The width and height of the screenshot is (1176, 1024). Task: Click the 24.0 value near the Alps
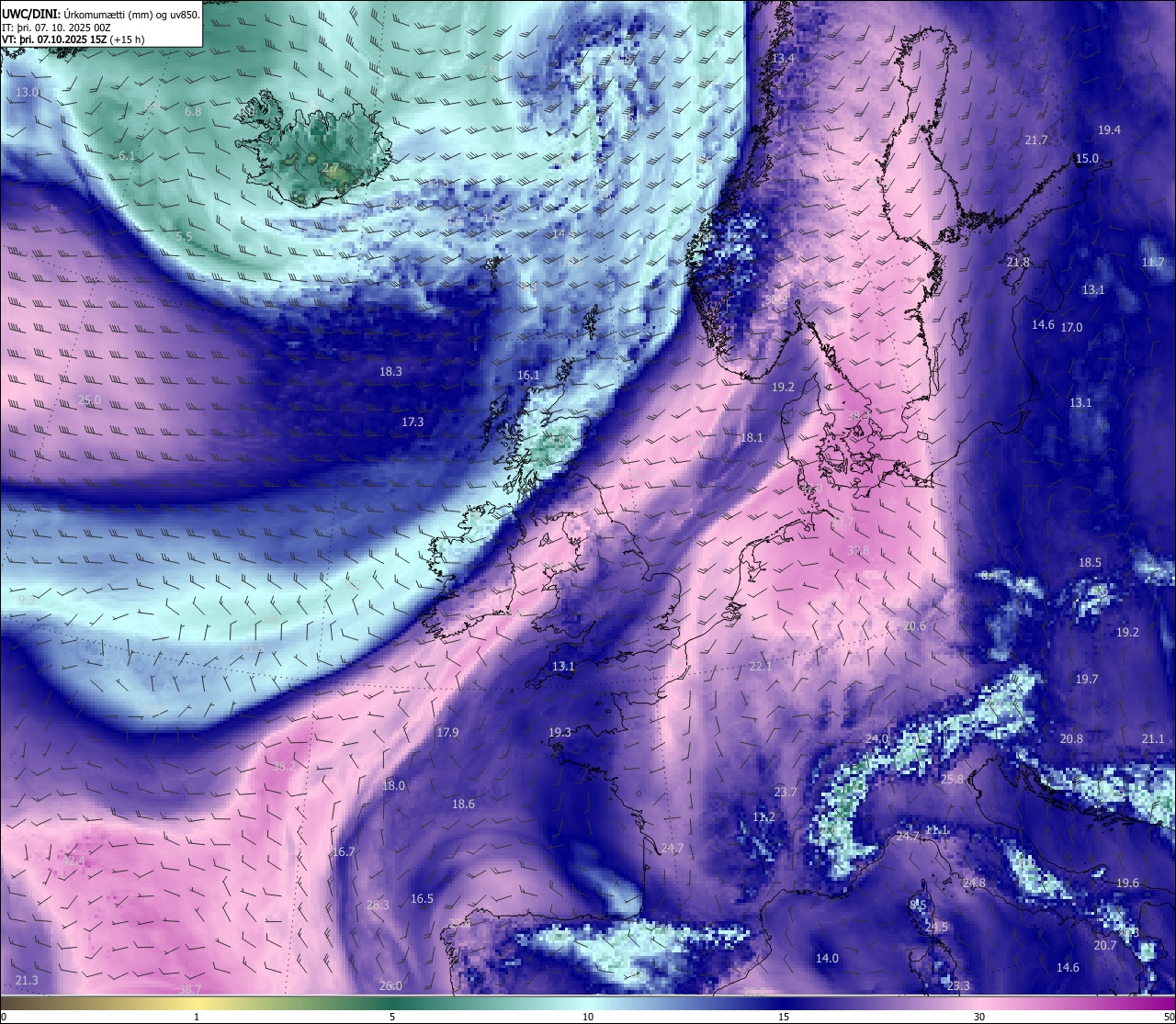coord(876,739)
